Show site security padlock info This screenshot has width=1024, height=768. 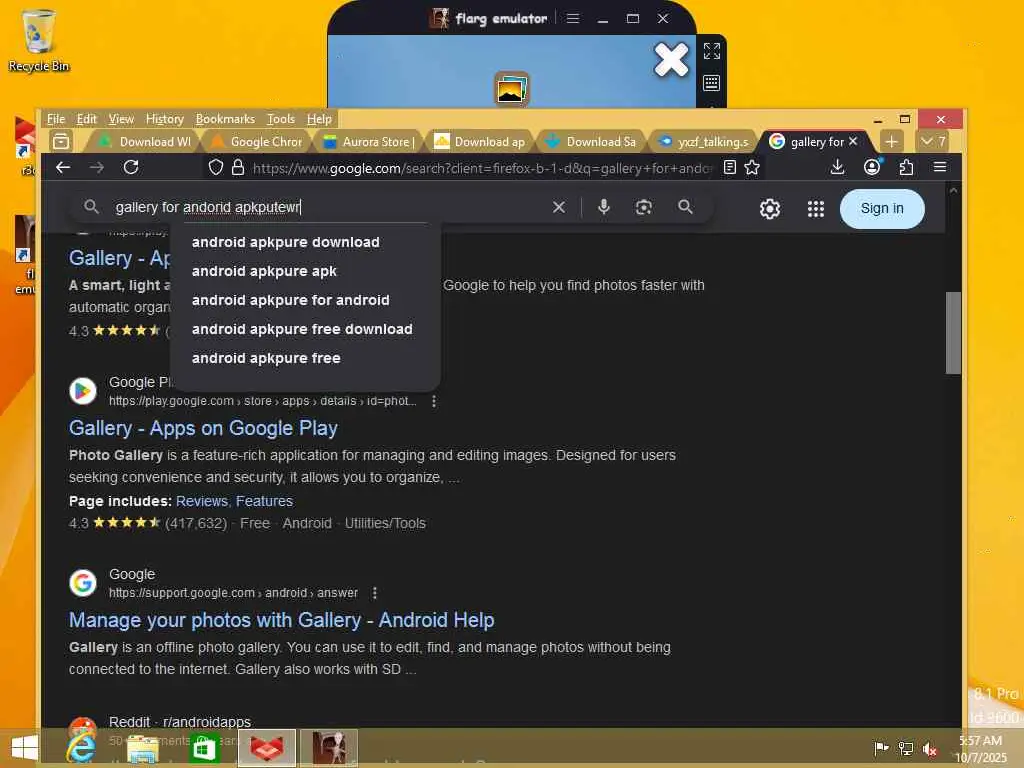238,168
